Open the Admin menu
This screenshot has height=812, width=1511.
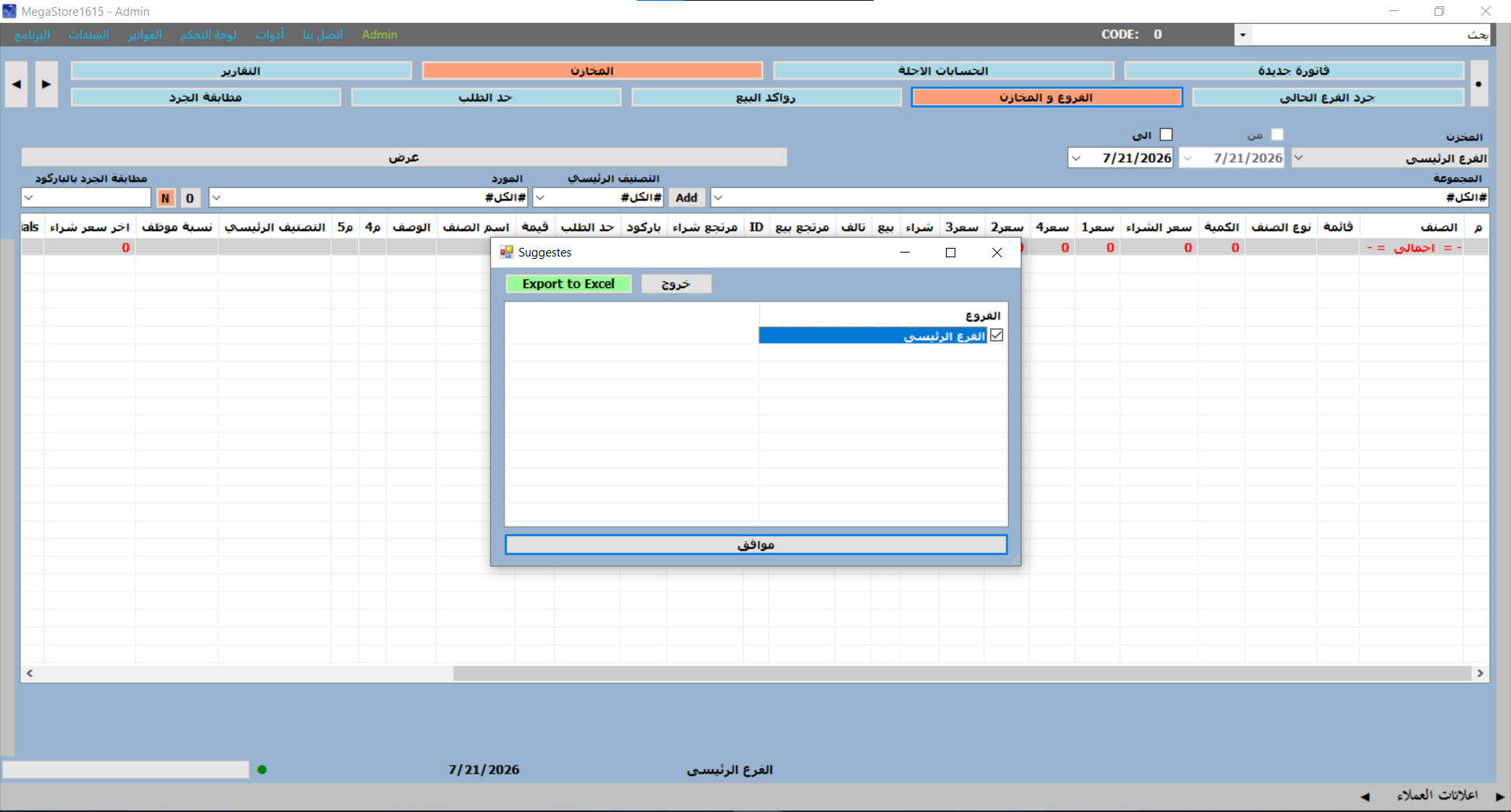pyautogui.click(x=379, y=35)
